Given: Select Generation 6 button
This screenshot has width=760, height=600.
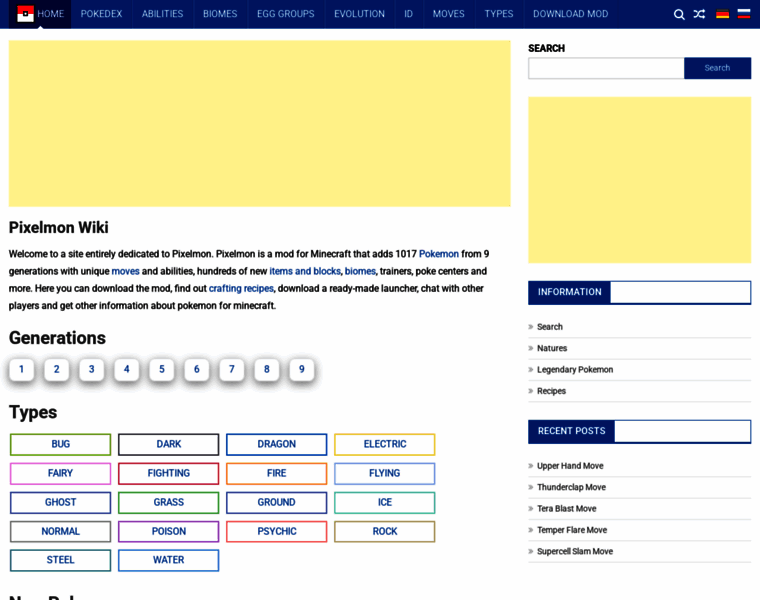Looking at the screenshot, I should click(197, 369).
